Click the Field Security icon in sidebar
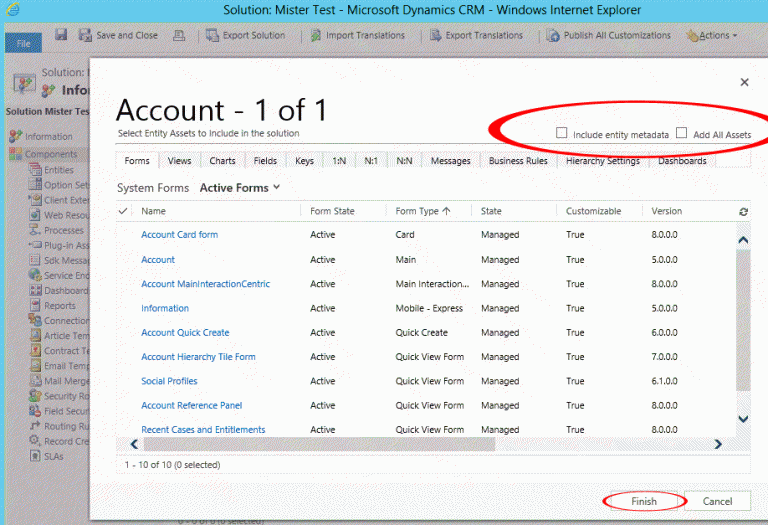 click(x=35, y=411)
